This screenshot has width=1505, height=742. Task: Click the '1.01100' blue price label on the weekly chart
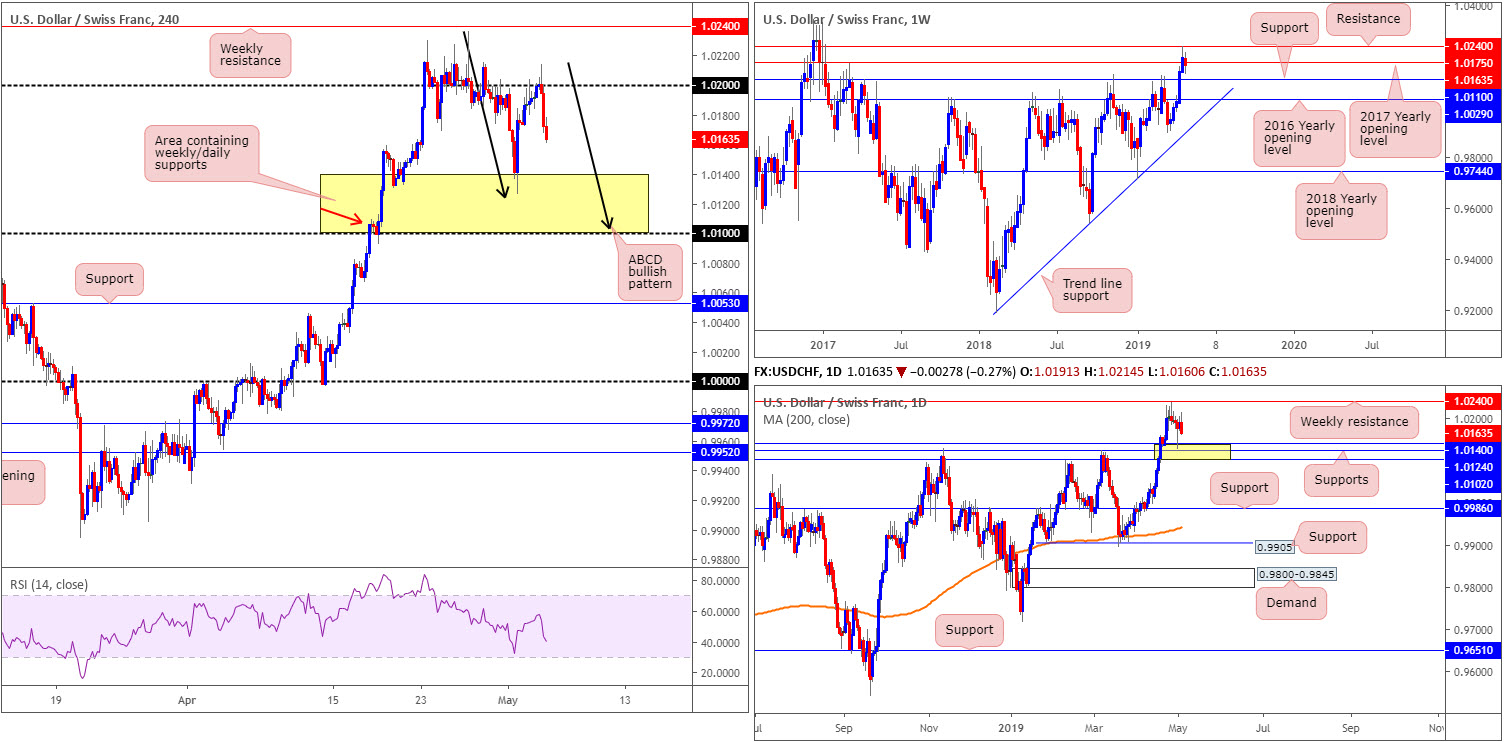coord(1474,98)
